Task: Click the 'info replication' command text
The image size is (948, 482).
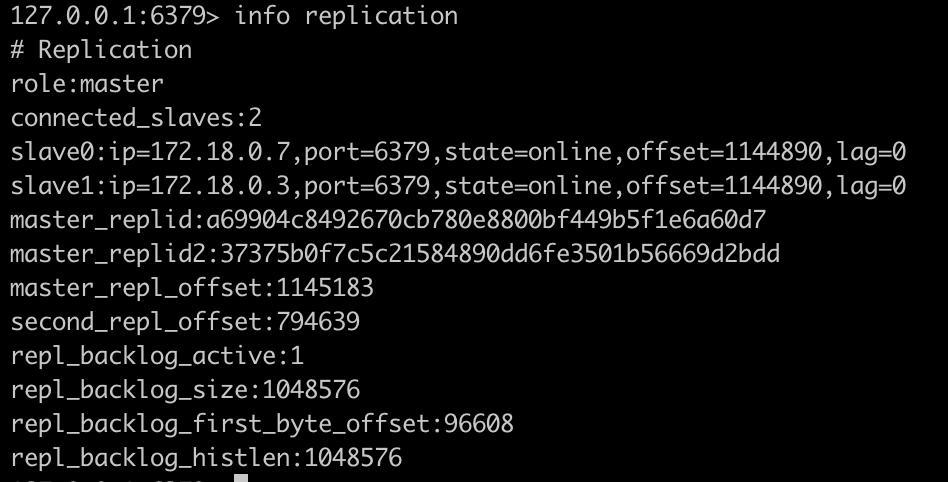Action: (x=345, y=16)
